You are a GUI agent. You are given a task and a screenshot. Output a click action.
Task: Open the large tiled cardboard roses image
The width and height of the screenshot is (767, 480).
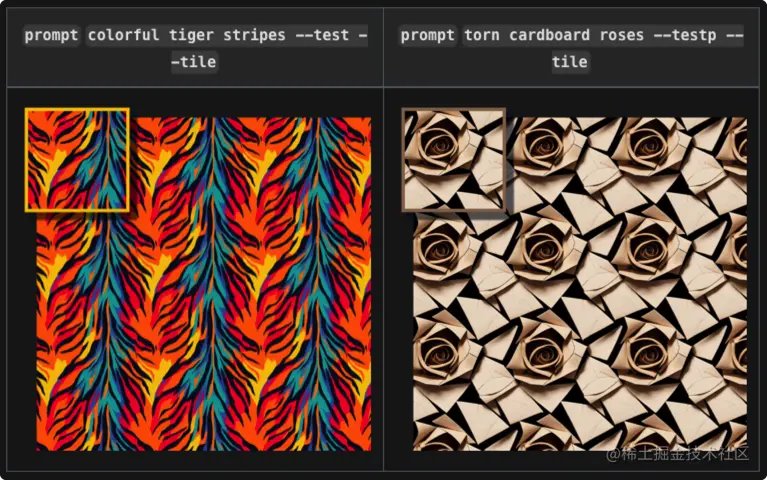coord(580,284)
